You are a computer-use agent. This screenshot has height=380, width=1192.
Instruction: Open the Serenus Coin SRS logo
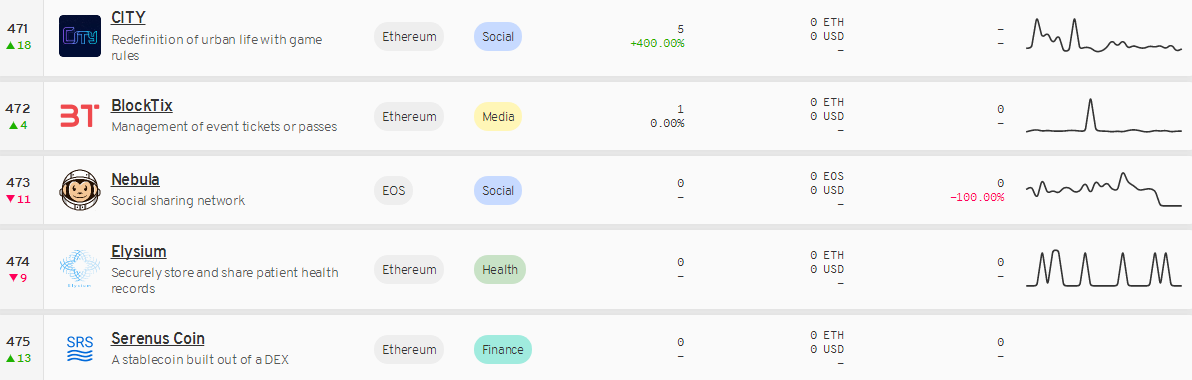tap(80, 349)
